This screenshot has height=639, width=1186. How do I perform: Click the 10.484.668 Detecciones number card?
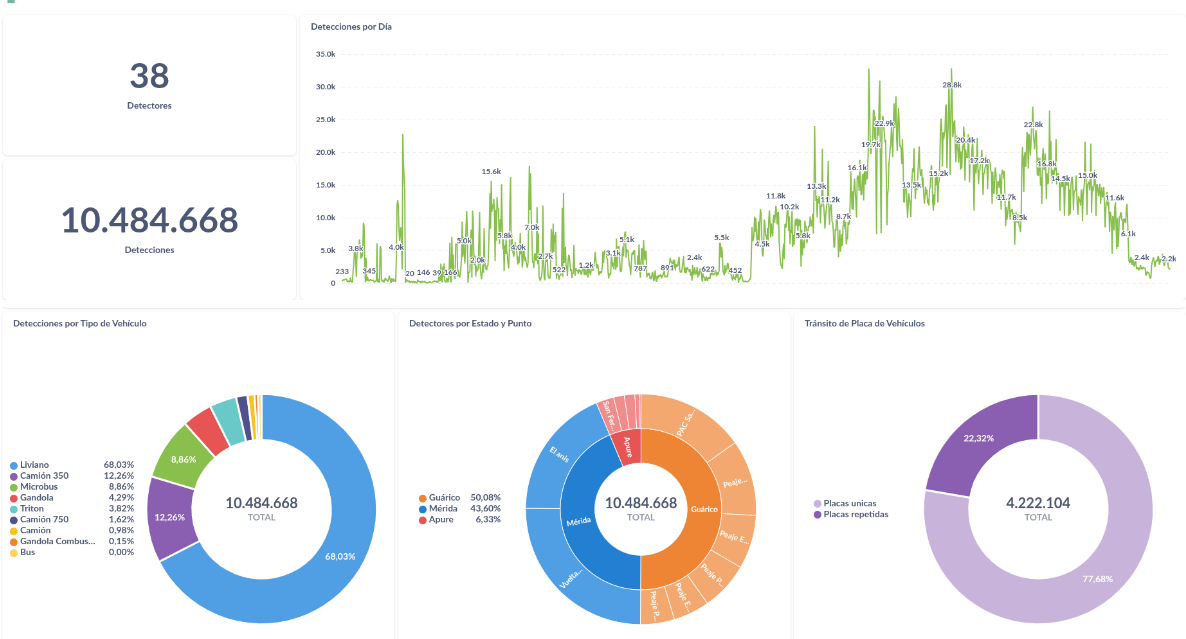pos(149,228)
